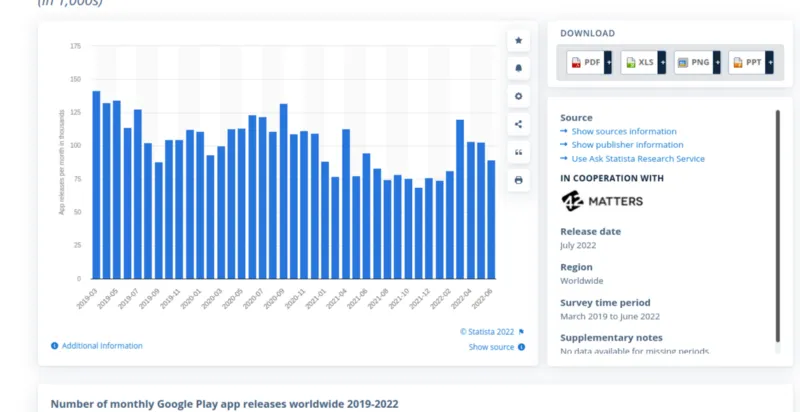Viewport: 800px width, 412px height.
Task: Click the last bar for 2022-06
Action: pos(491,220)
